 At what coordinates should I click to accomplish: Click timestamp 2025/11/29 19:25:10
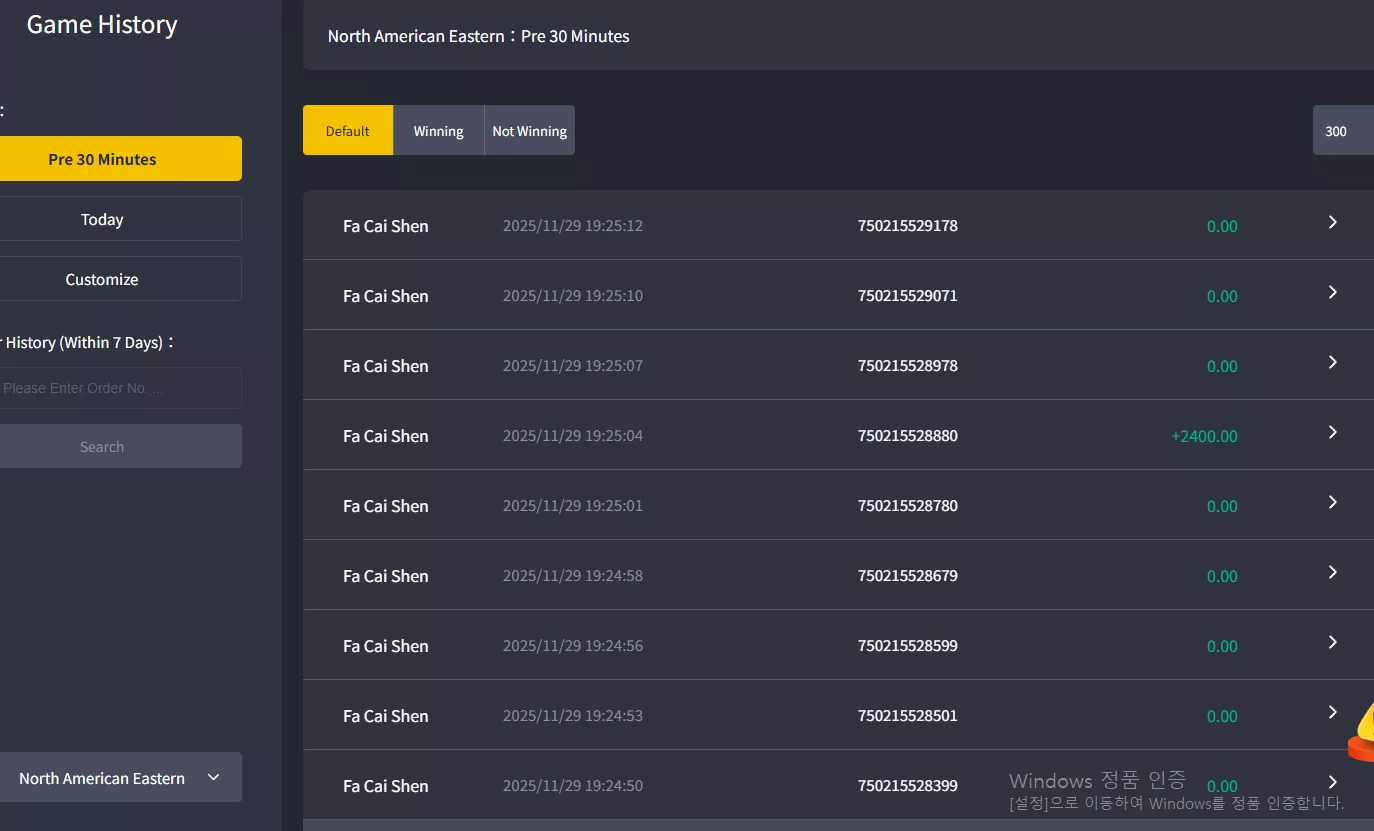(x=573, y=296)
